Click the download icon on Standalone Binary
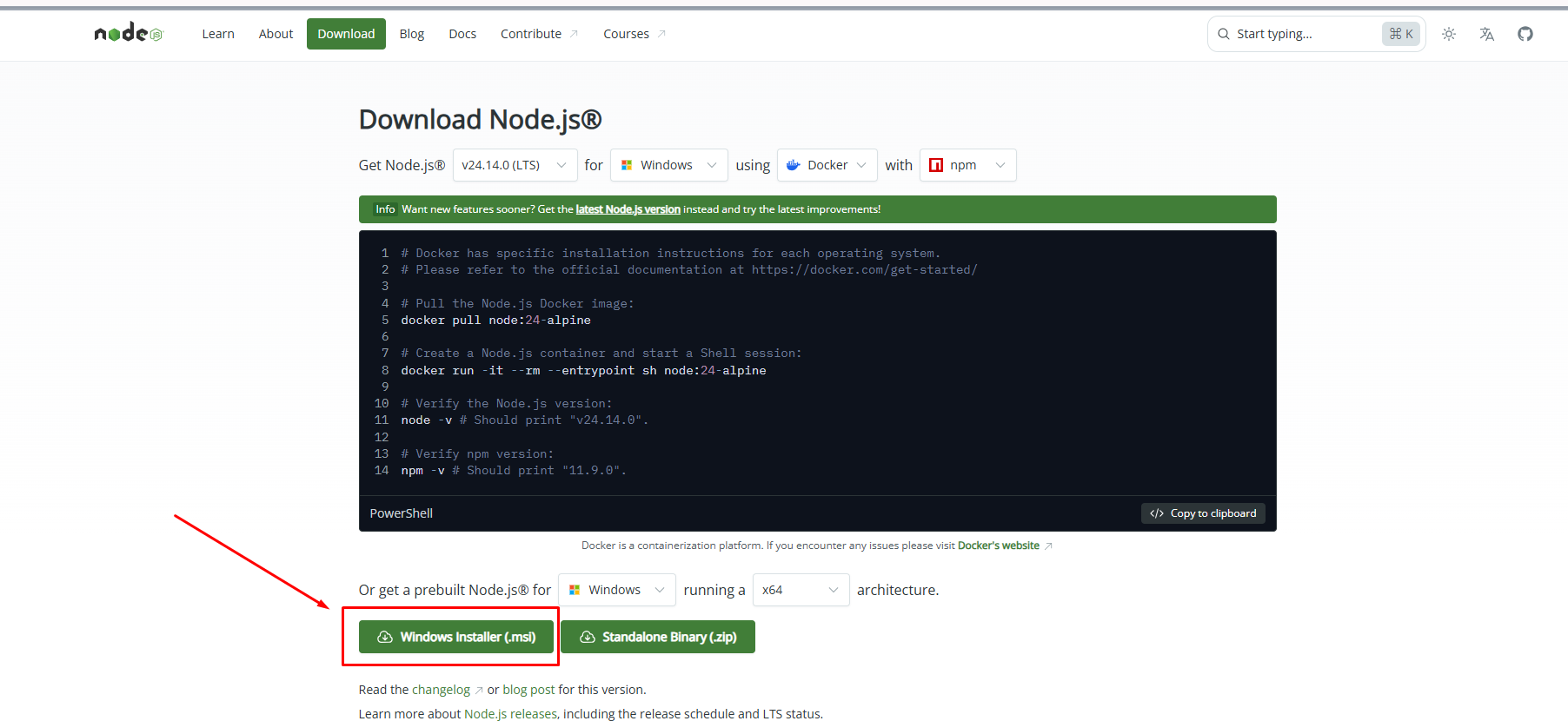This screenshot has height=721, width=1568. 588,637
